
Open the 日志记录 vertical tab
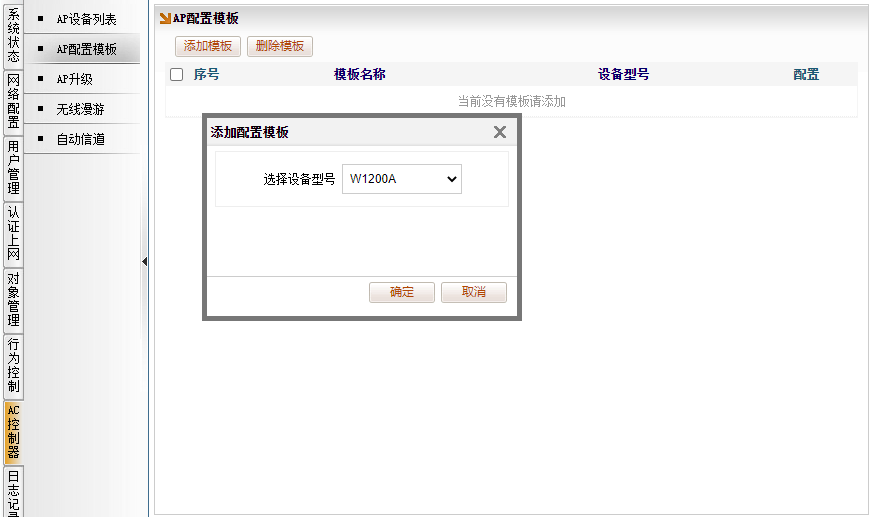pyautogui.click(x=13, y=493)
